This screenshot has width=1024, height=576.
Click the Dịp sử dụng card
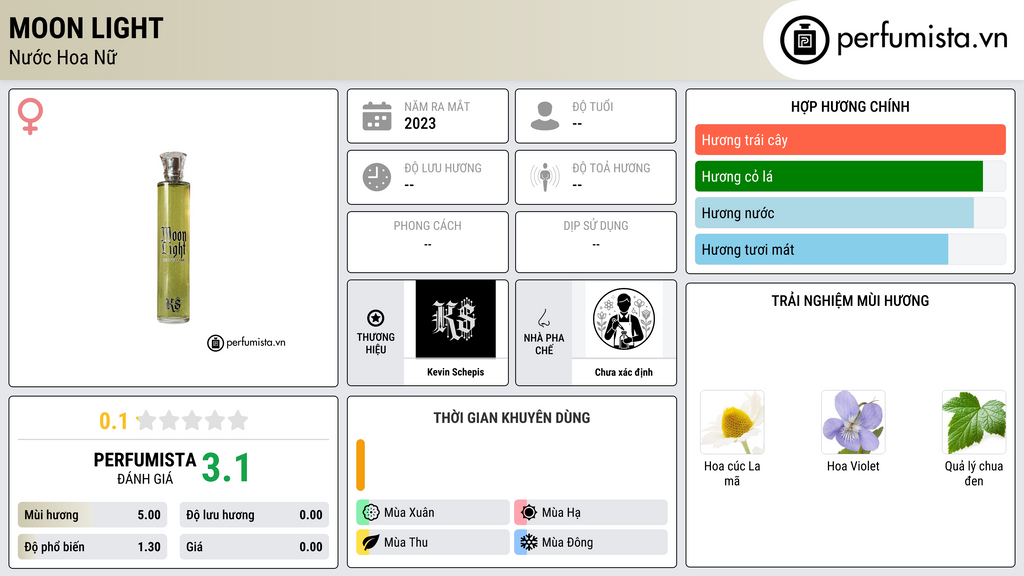[596, 242]
